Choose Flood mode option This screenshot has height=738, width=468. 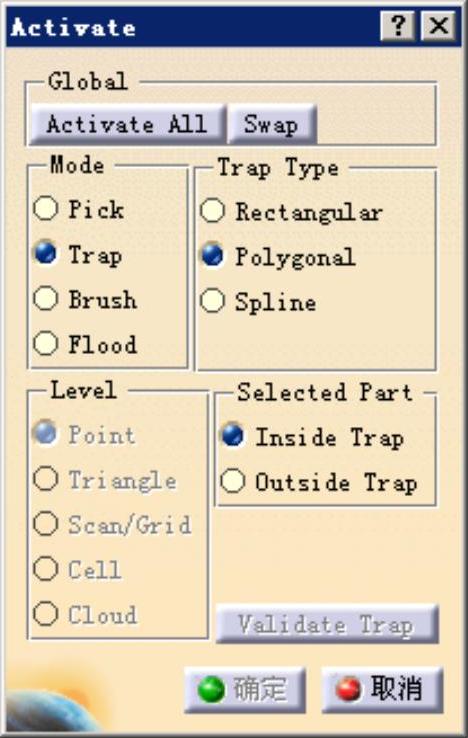pos(46,343)
